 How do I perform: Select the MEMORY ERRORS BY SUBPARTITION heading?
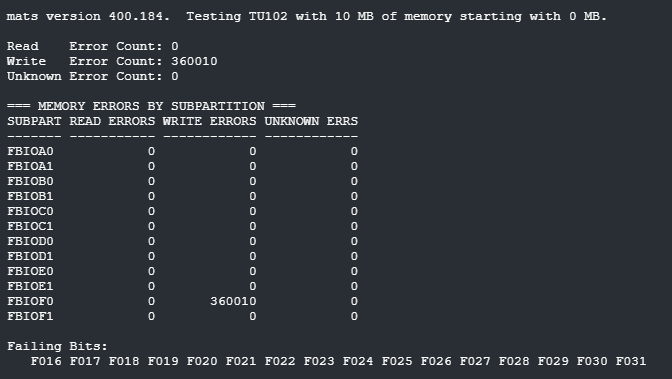click(151, 106)
